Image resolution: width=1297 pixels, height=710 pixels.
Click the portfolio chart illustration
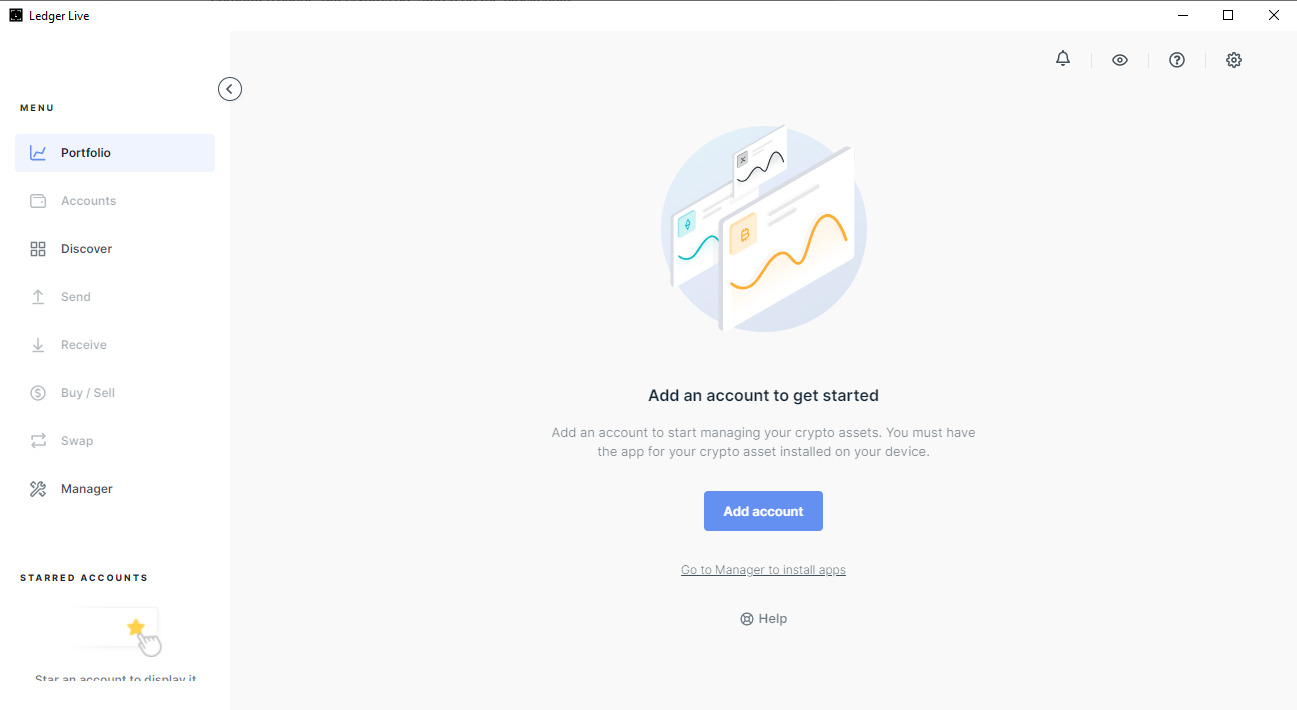click(763, 229)
